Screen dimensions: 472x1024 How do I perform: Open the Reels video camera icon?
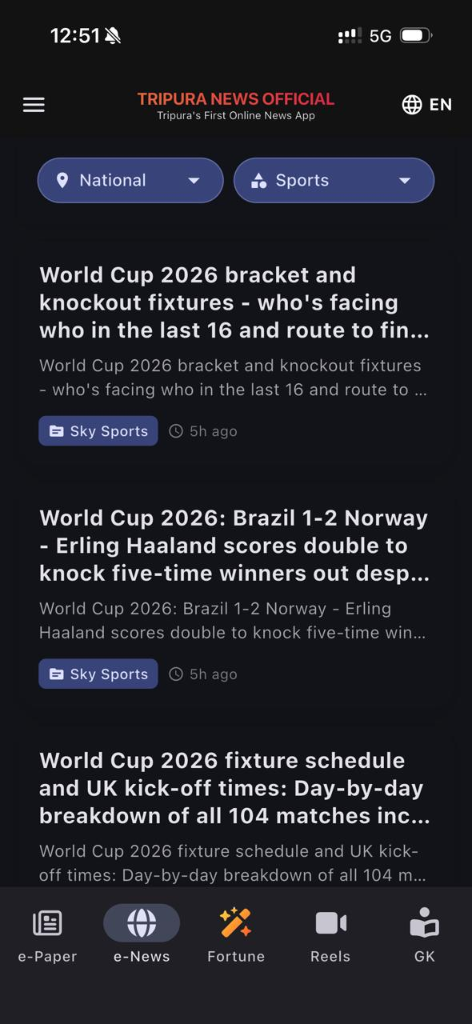[330, 923]
